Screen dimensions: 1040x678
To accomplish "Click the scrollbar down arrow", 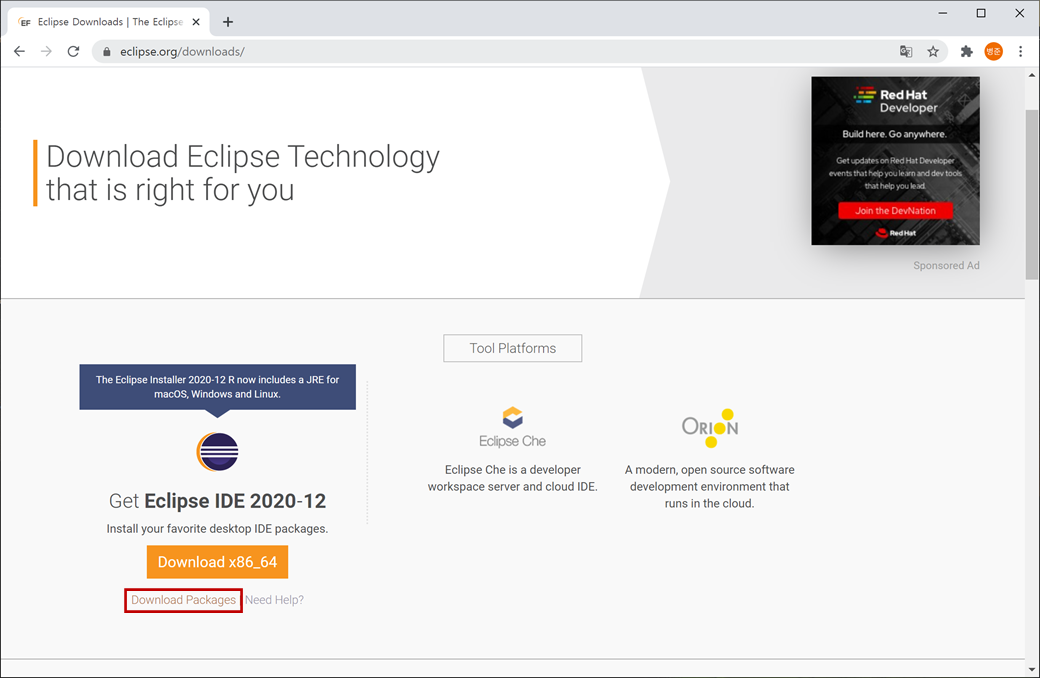I will [x=1031, y=669].
